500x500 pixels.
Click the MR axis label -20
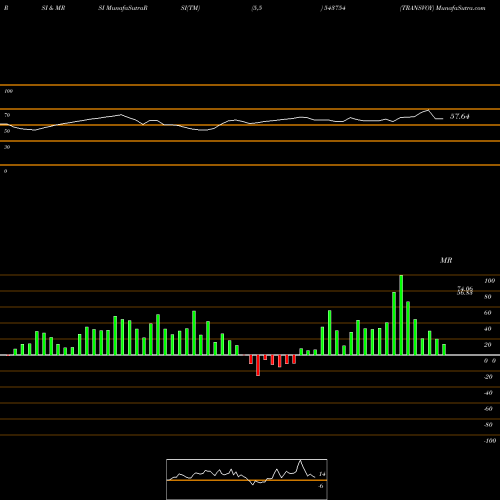[488, 377]
